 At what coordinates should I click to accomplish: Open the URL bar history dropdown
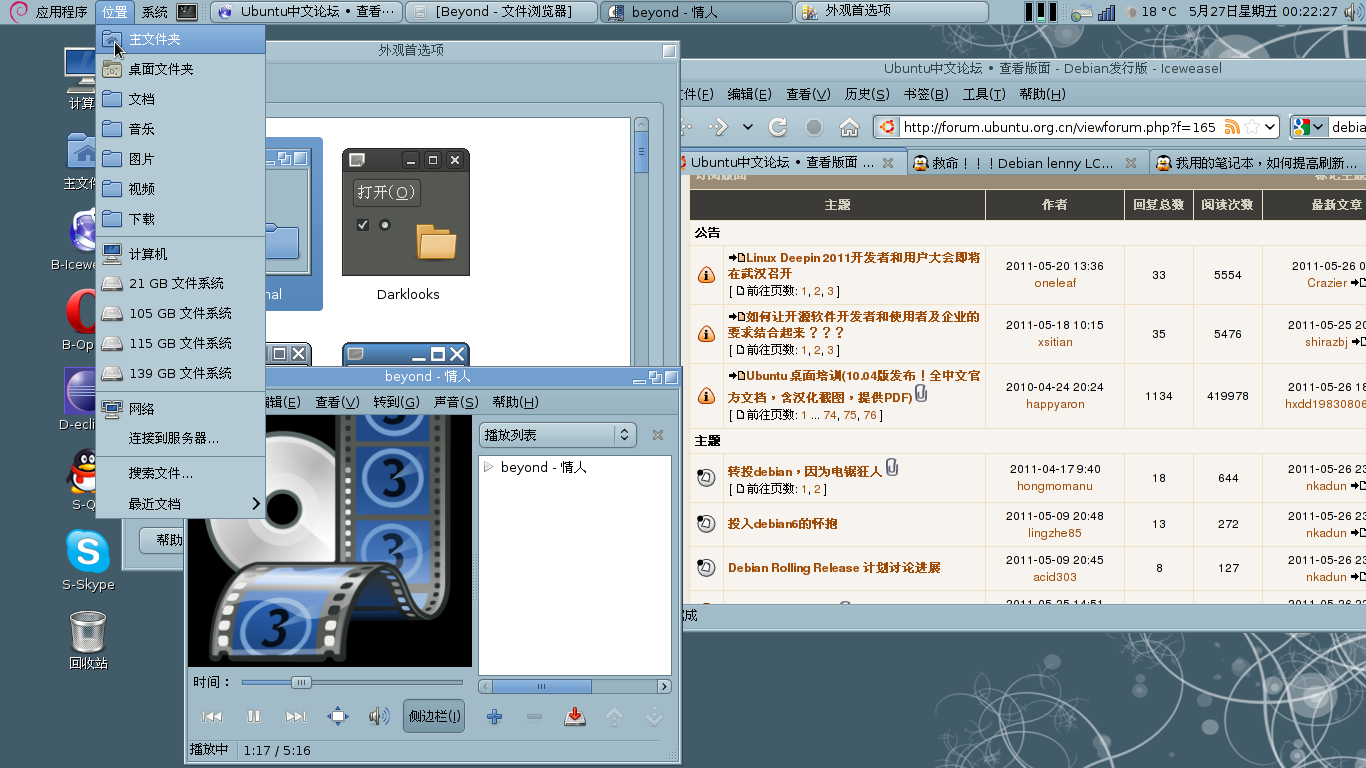tap(1270, 127)
